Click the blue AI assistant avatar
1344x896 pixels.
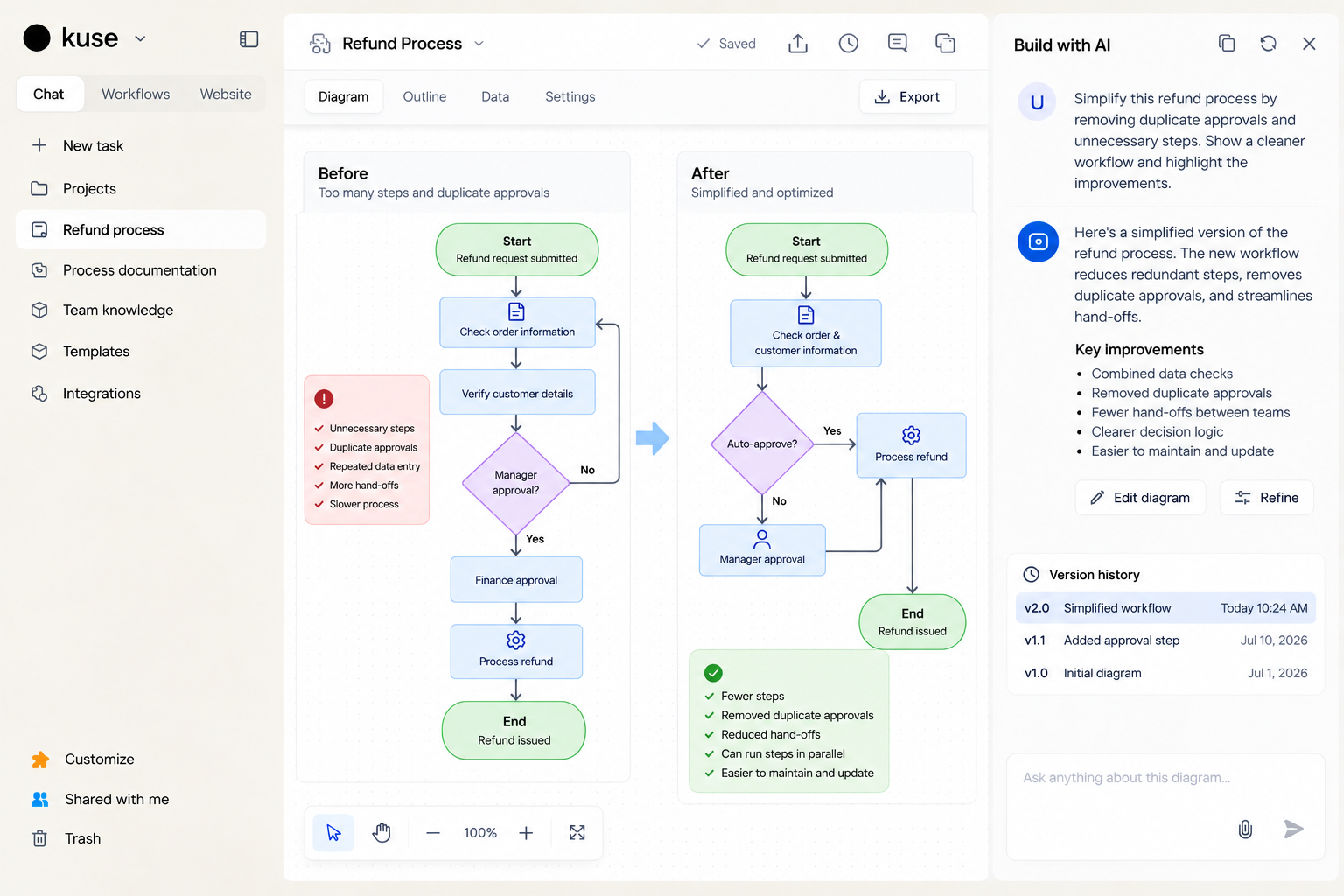pos(1038,241)
